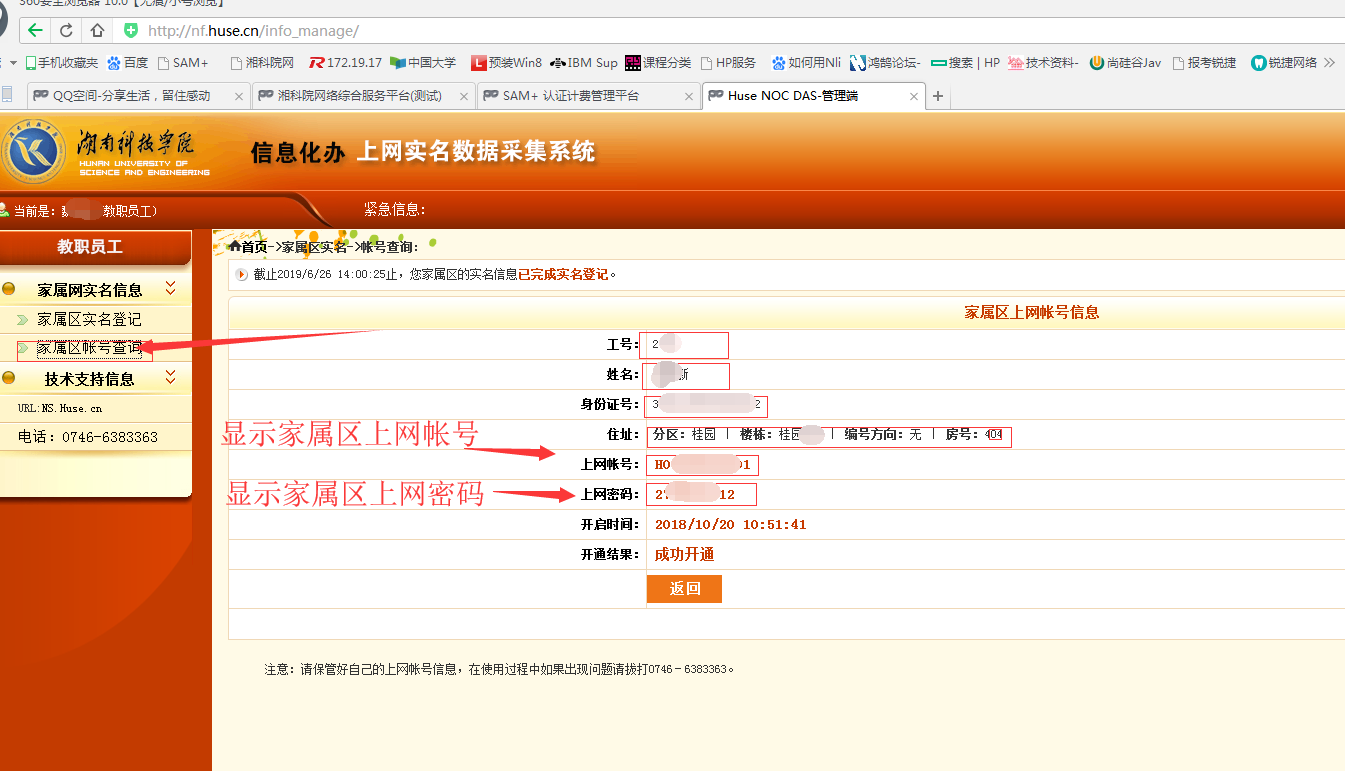Click the 工号 input field
This screenshot has width=1345, height=771.
[686, 345]
